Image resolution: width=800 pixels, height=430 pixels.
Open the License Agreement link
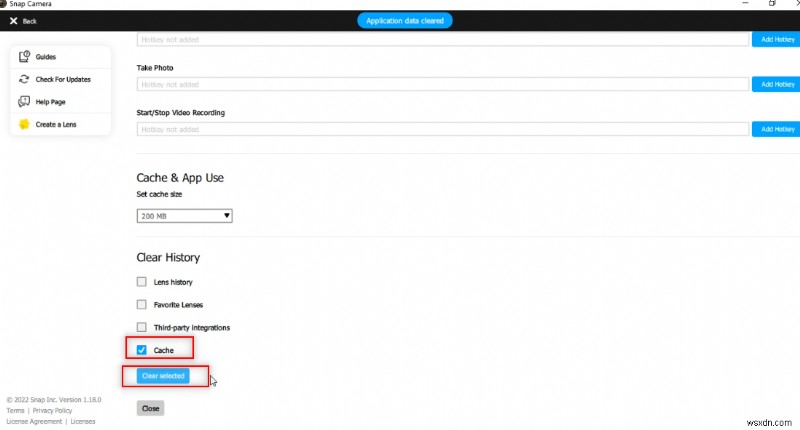[x=34, y=421]
